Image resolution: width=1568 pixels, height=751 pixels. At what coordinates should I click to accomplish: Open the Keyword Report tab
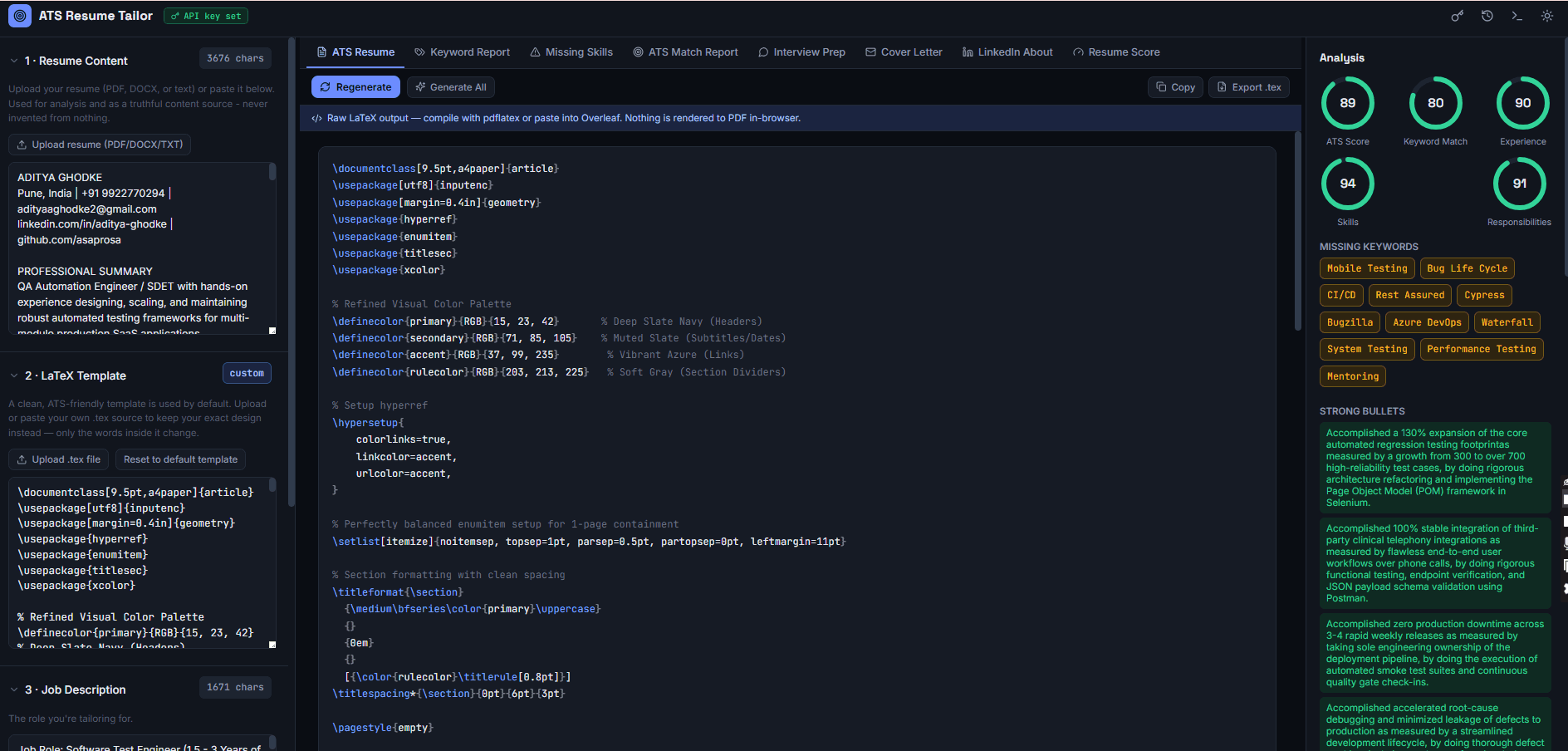(462, 52)
